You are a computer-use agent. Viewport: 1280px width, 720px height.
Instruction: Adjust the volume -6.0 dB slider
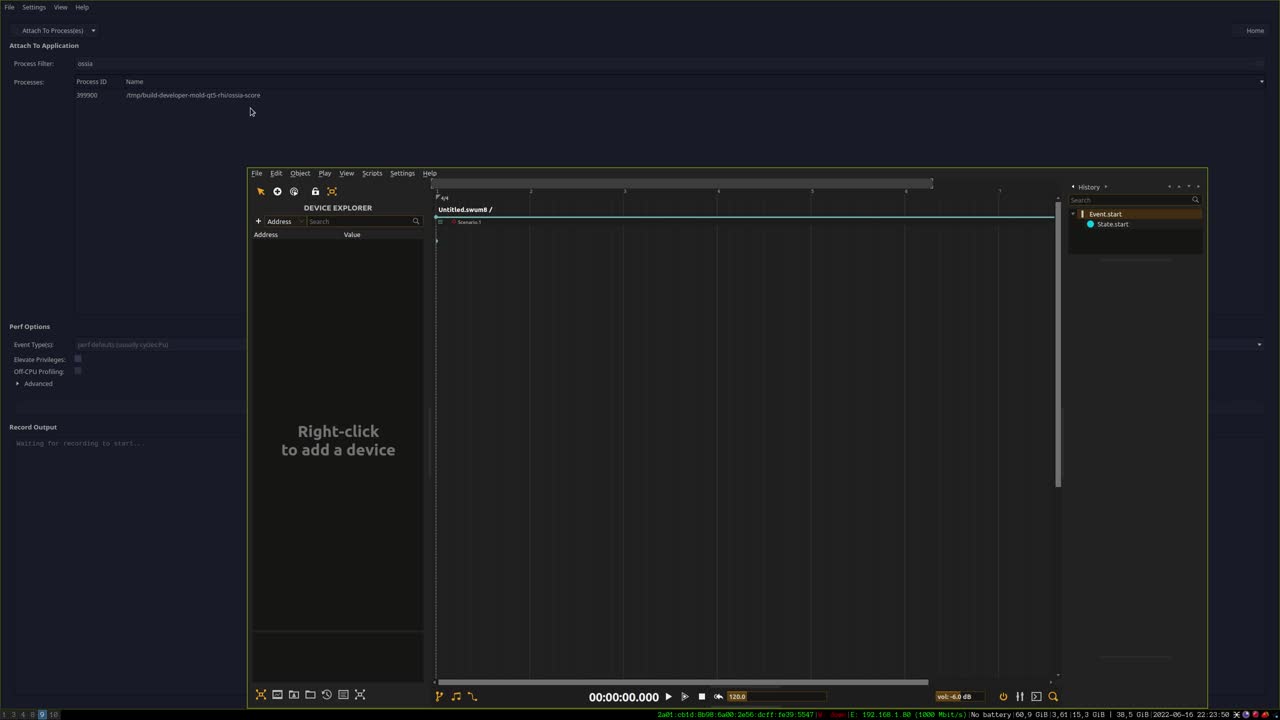coord(960,697)
